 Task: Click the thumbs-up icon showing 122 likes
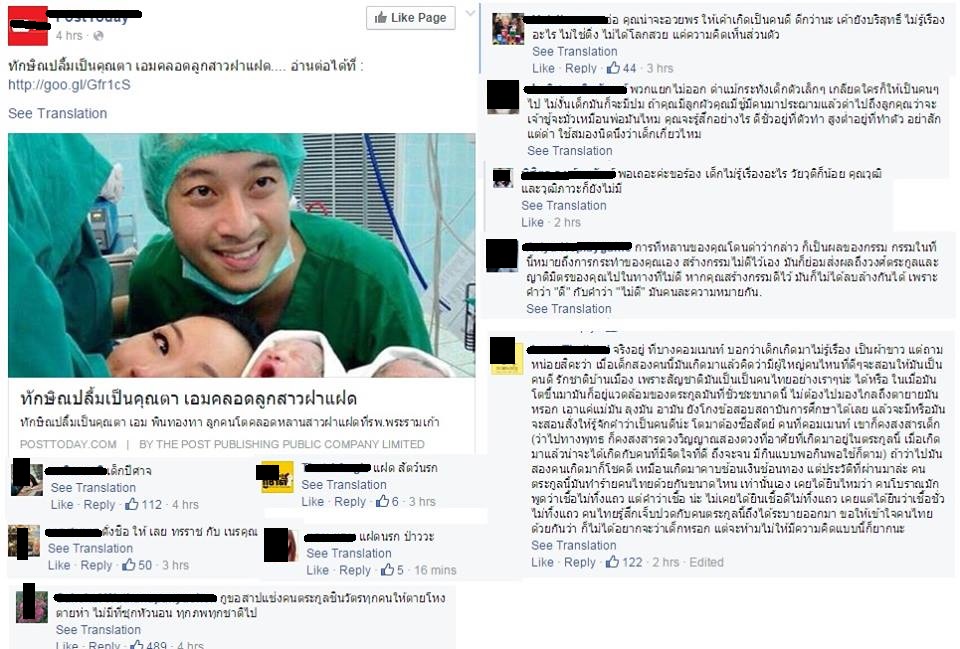point(612,562)
